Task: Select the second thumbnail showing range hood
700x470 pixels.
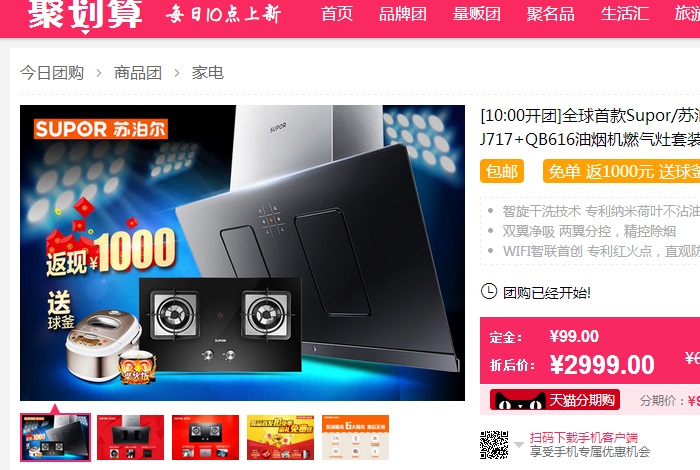Action: coord(130,437)
